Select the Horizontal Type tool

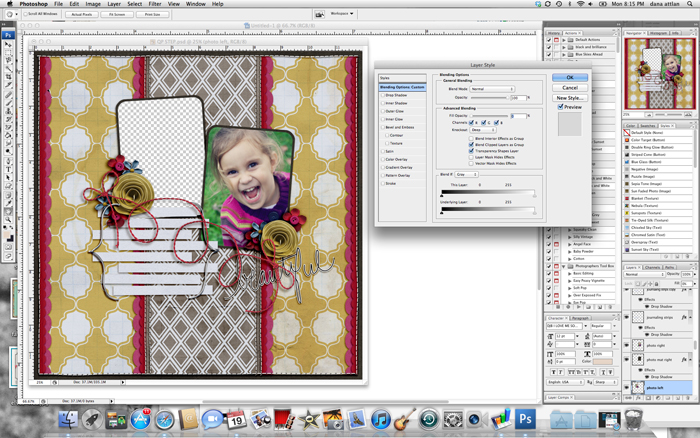tap(8, 170)
